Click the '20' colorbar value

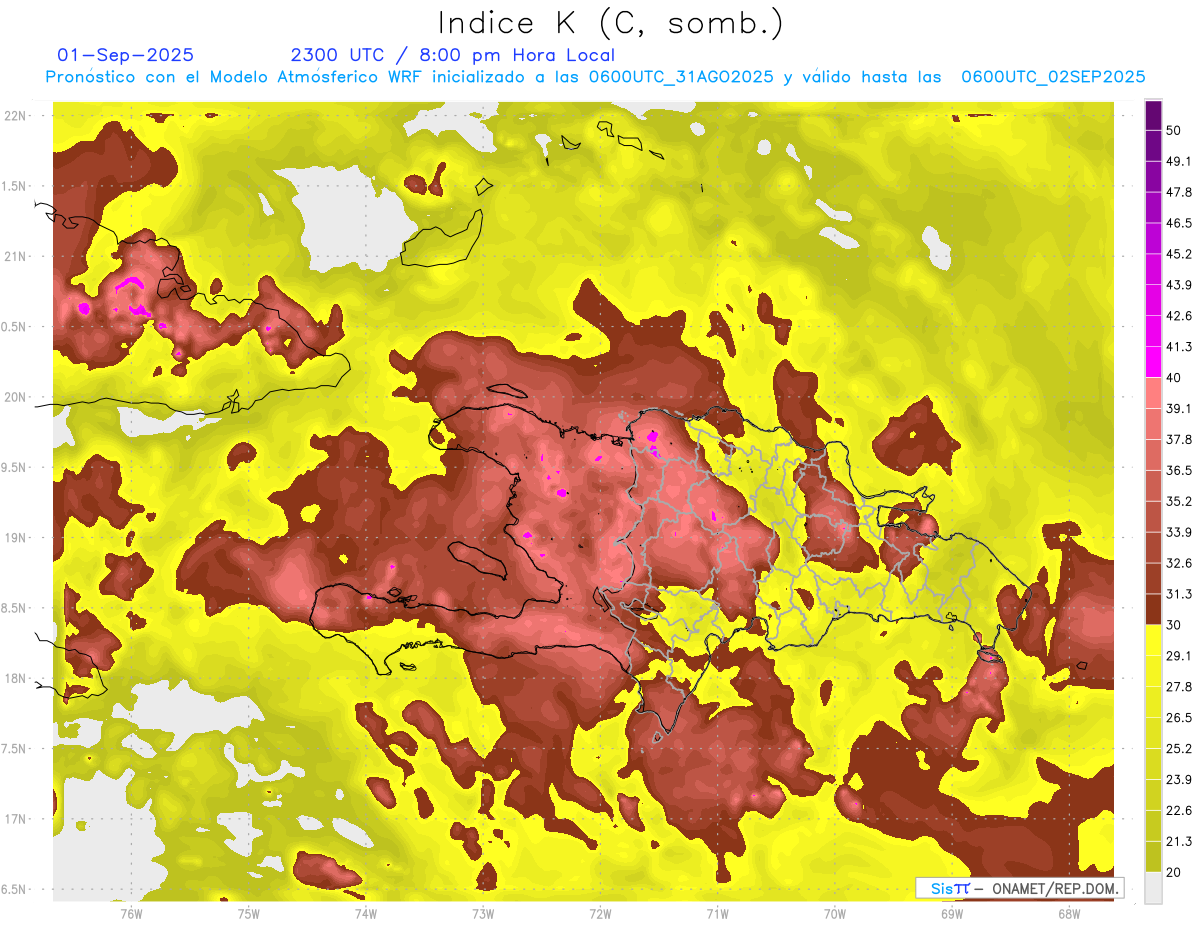click(x=1173, y=872)
